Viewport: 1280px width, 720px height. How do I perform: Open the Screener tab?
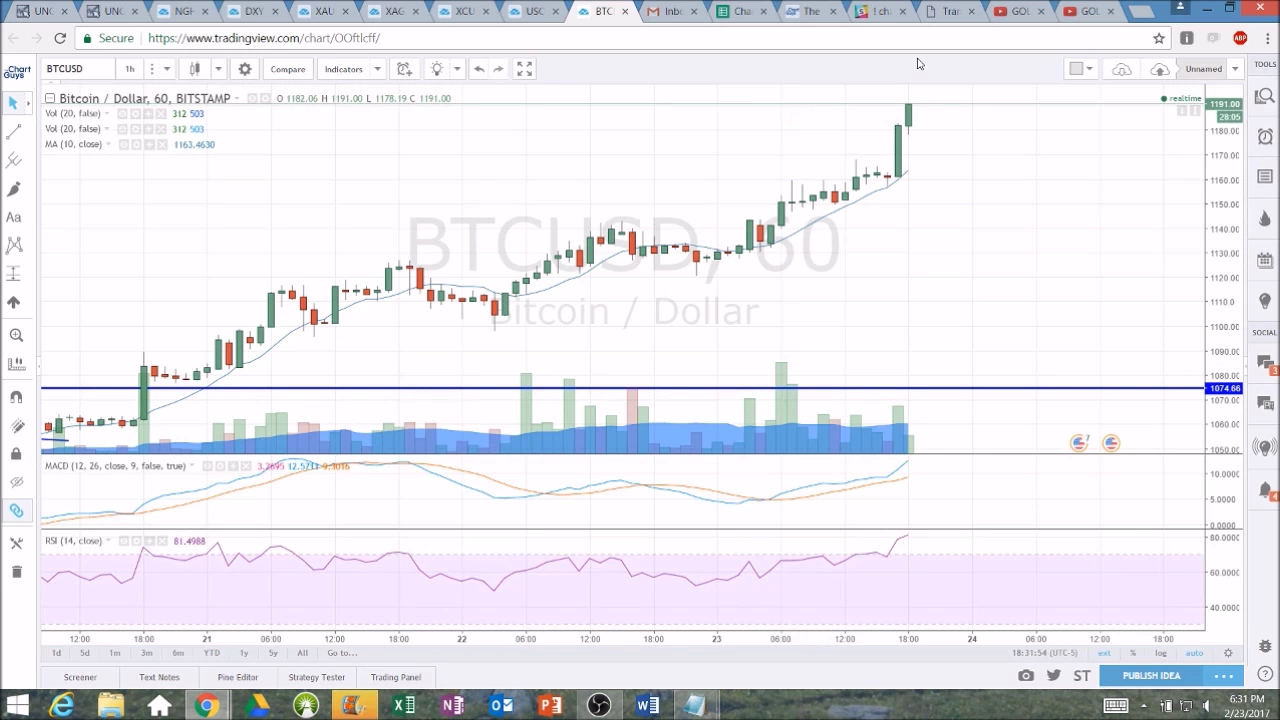[80, 677]
